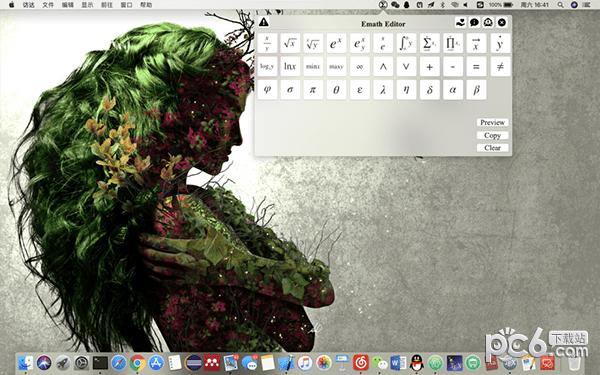Insert the Greek letter epsilon

(360, 90)
